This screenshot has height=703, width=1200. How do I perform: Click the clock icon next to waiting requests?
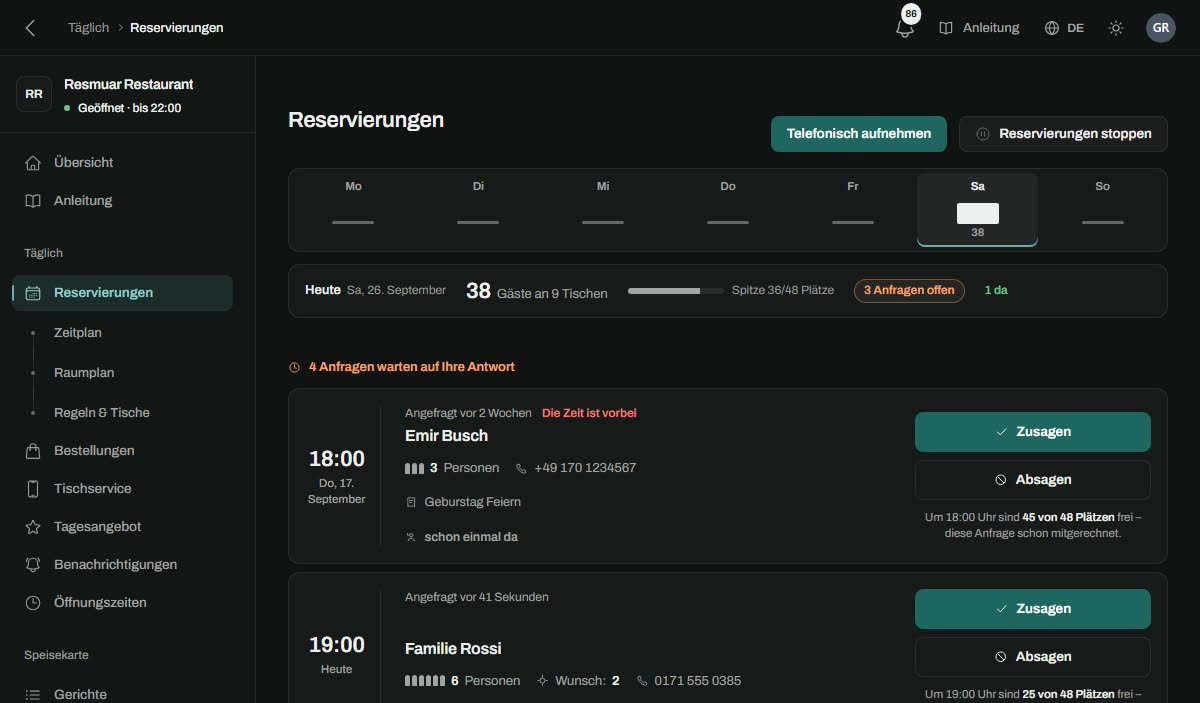pos(294,367)
